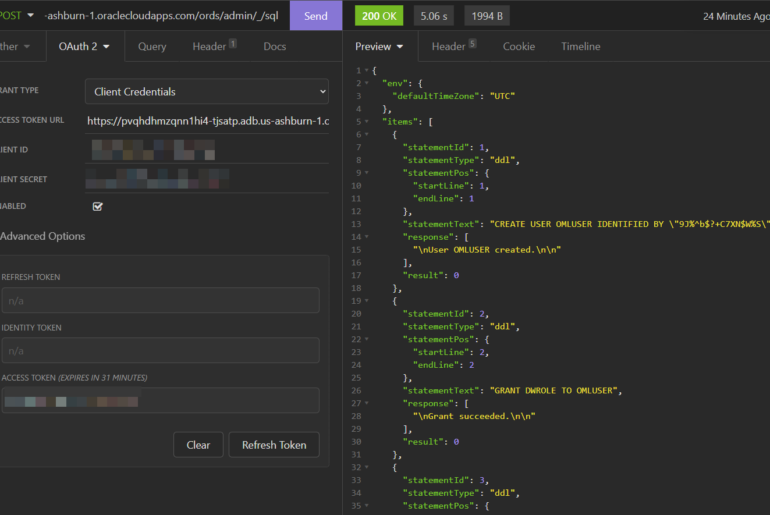This screenshot has height=515, width=770.
Task: Switch to the Timeline tab
Action: pyautogui.click(x=580, y=47)
